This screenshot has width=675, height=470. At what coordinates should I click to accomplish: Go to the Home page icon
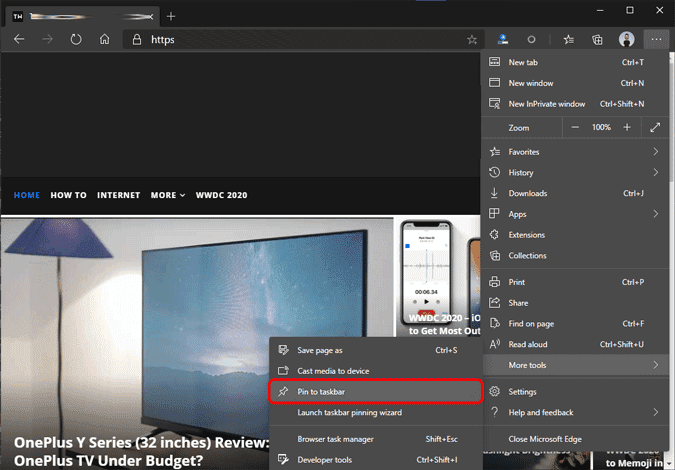pos(105,40)
